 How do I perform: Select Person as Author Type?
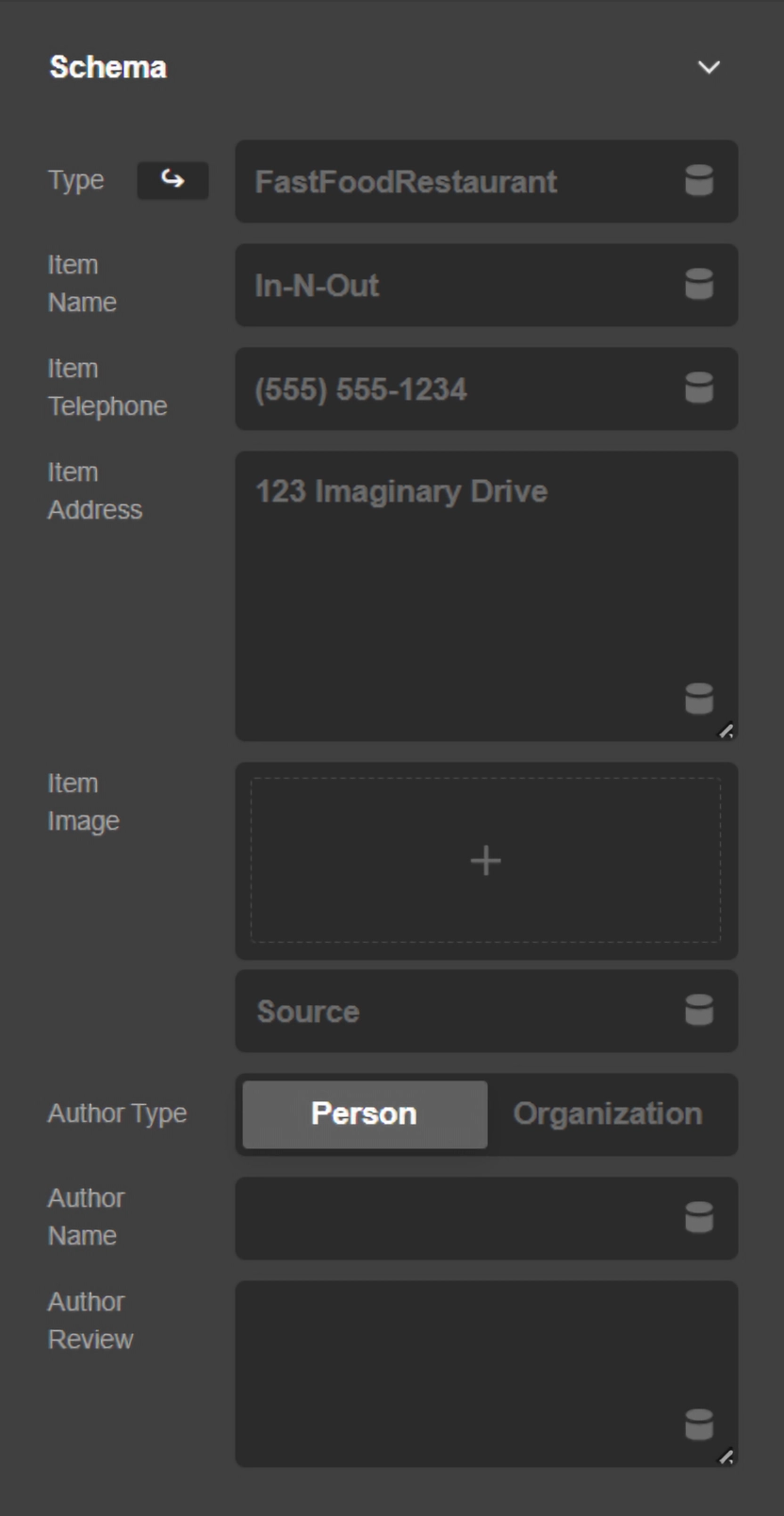[365, 1114]
